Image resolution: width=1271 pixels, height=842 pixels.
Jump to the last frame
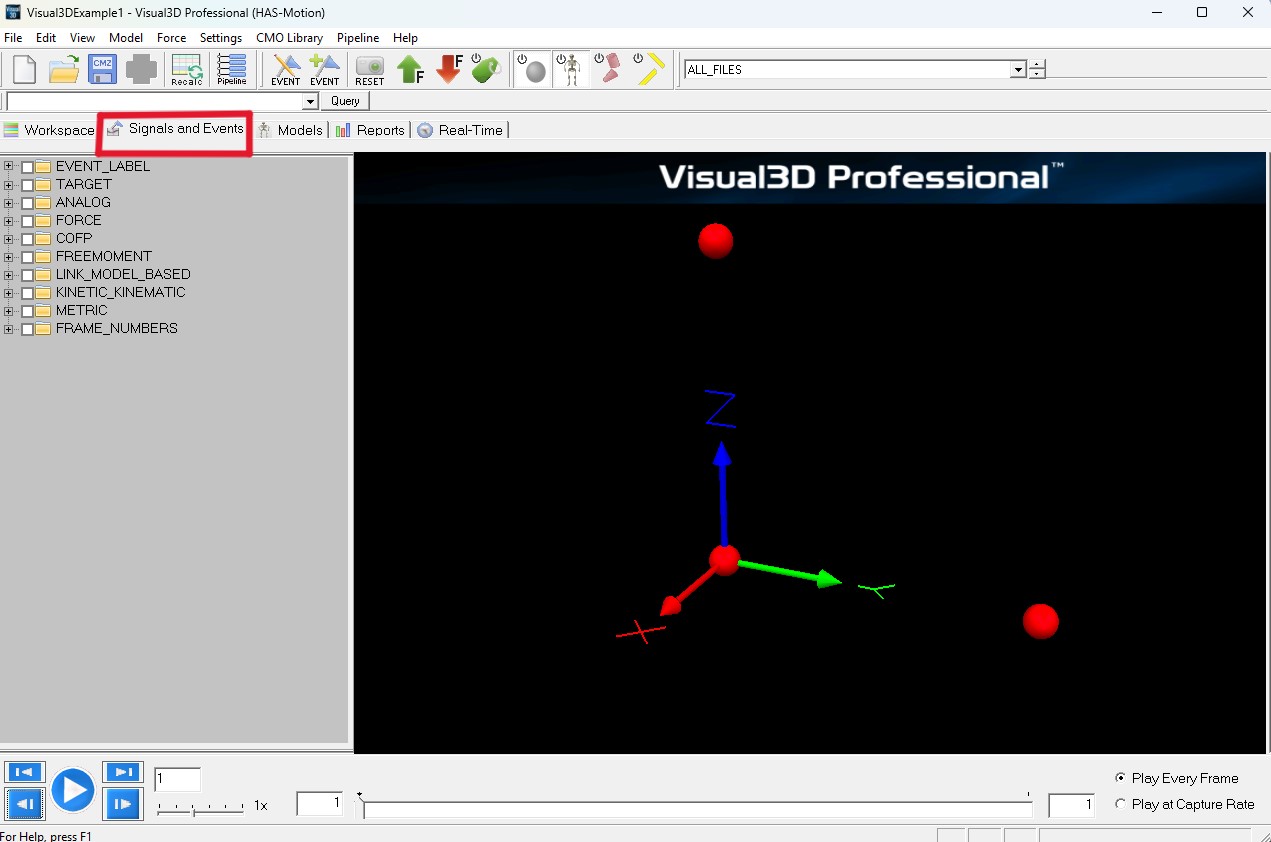click(123, 772)
